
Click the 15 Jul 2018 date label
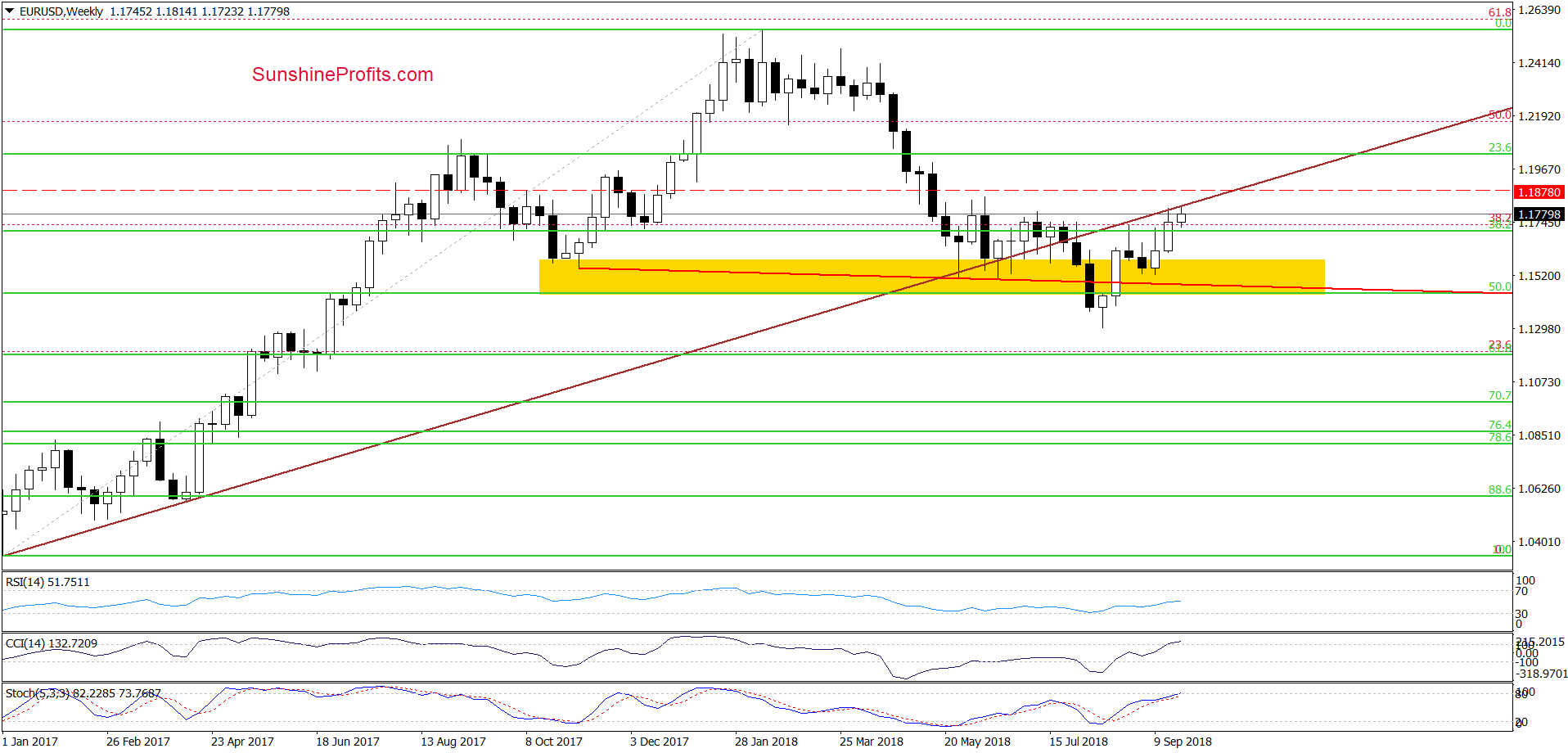pyautogui.click(x=1079, y=742)
